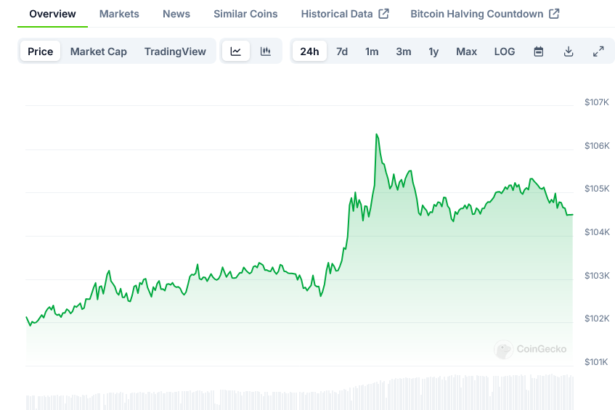The height and width of the screenshot is (410, 615).
Task: Click the CoinGecko watermark logo
Action: (x=531, y=349)
